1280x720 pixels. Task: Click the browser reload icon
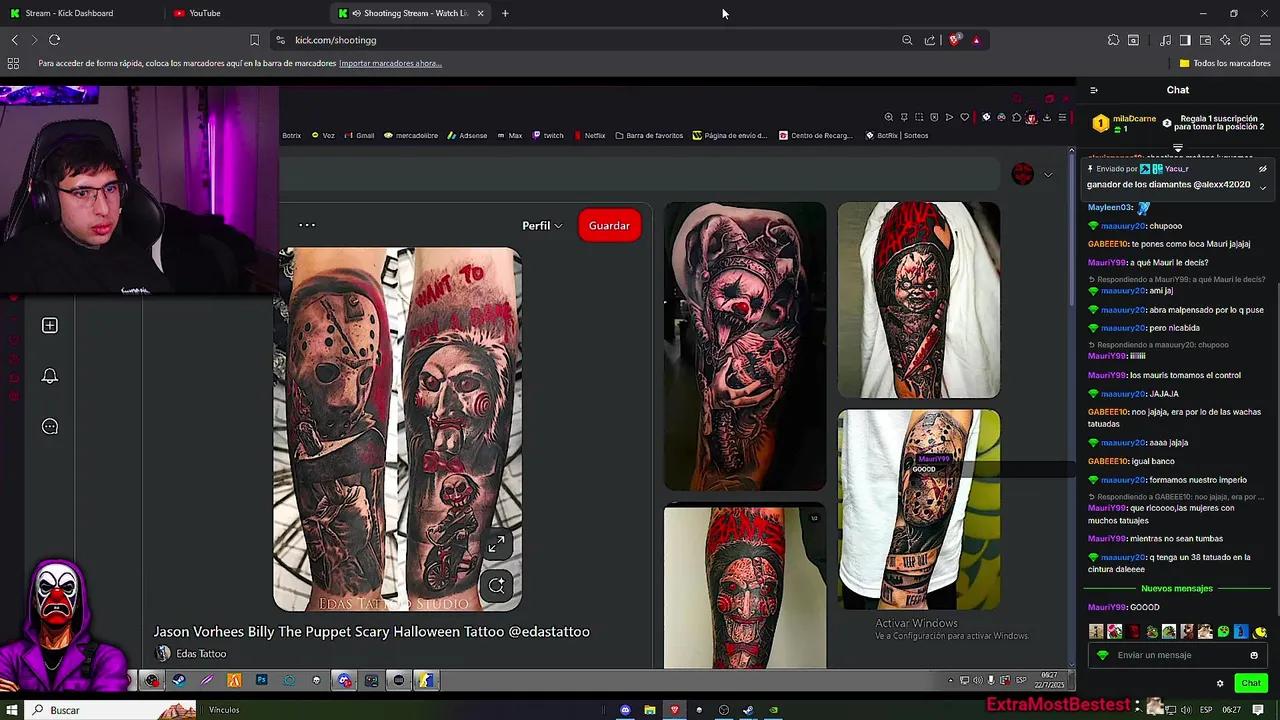click(54, 40)
